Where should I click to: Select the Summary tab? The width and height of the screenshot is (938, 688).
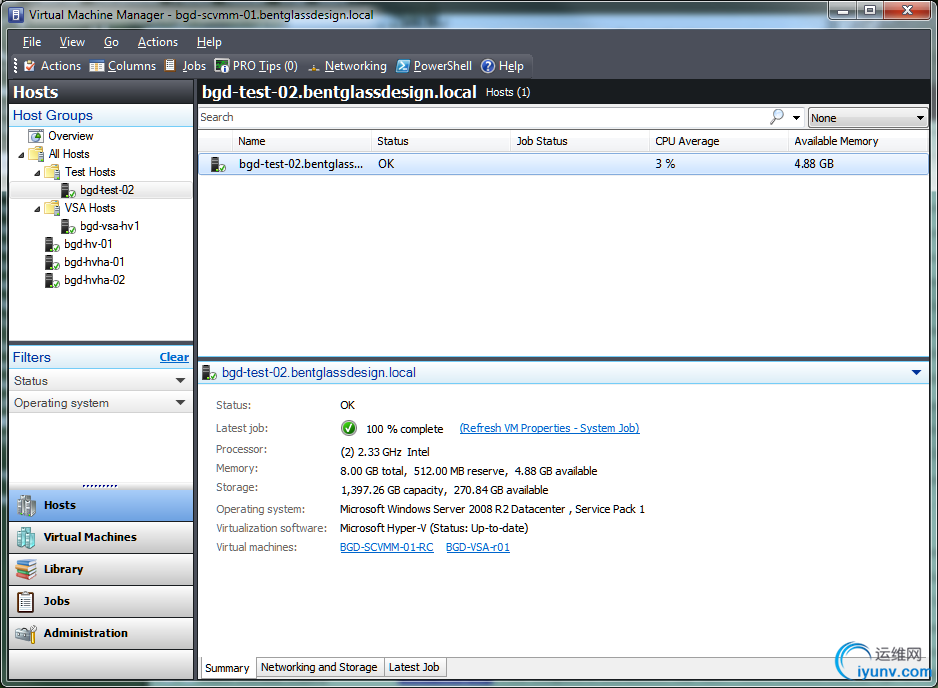227,668
